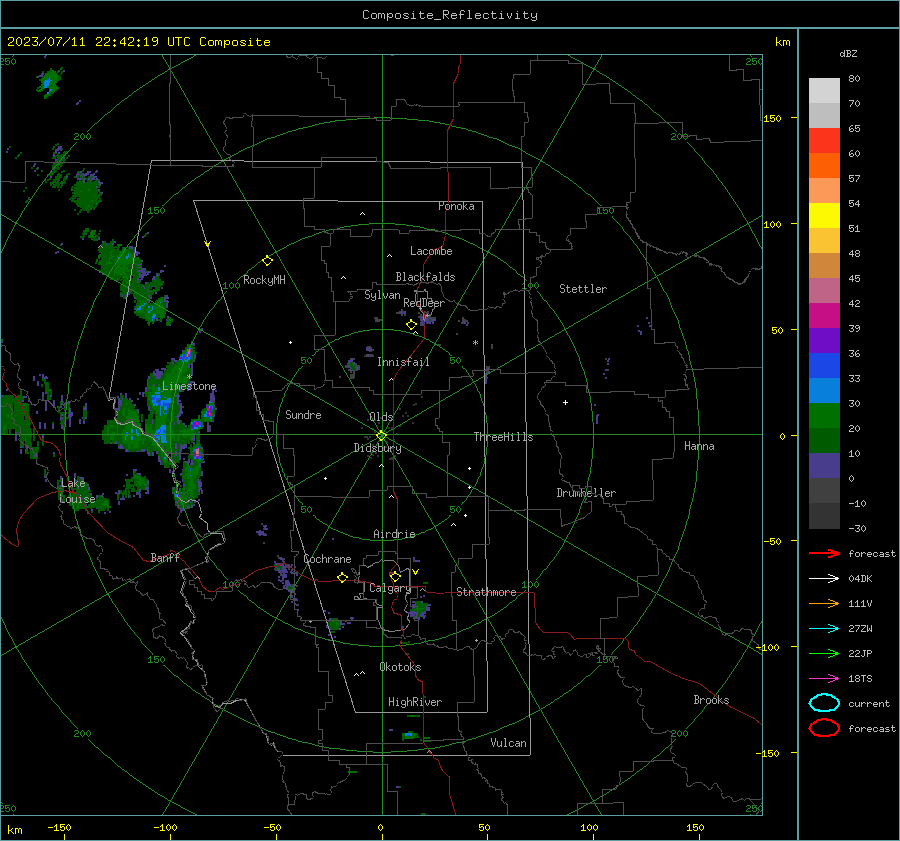Click the yellow diamond marker near RockyMH
Viewport: 900px width, 841px height.
pyautogui.click(x=267, y=261)
